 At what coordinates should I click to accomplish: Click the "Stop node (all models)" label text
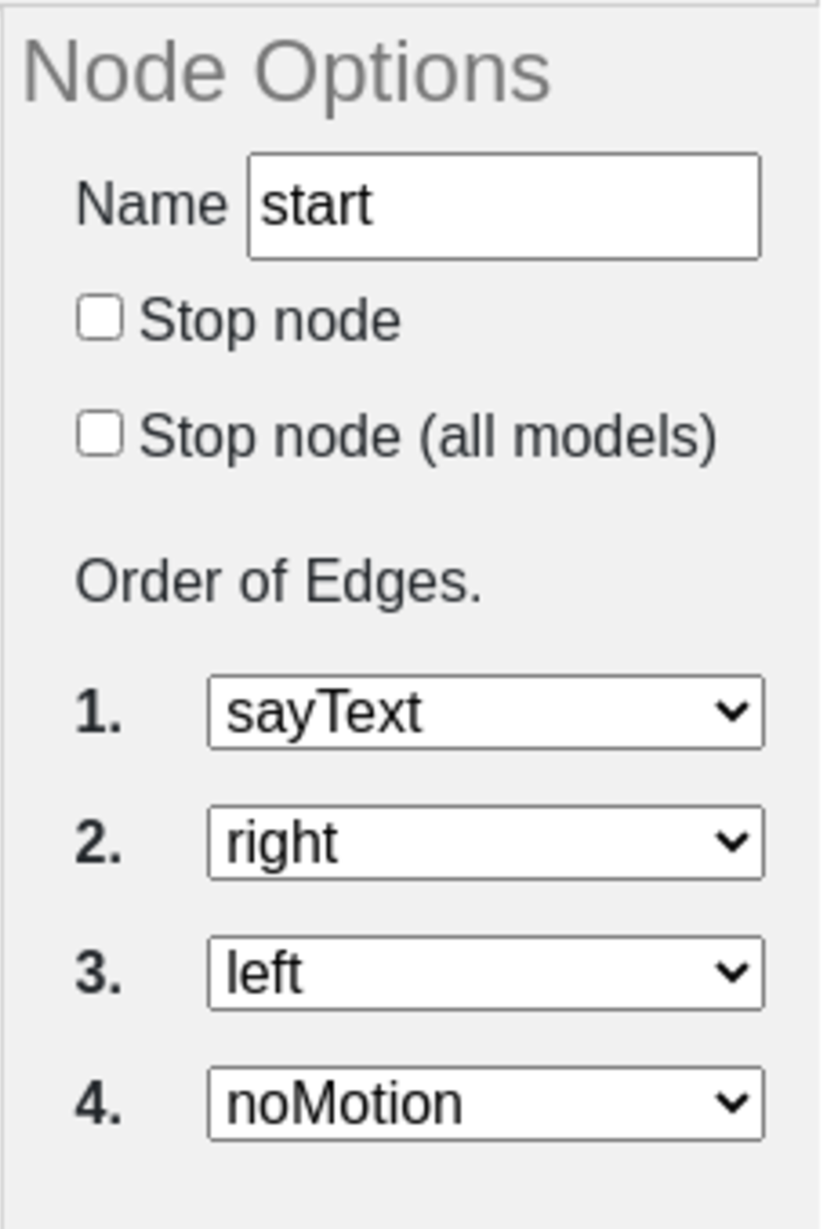click(427, 437)
